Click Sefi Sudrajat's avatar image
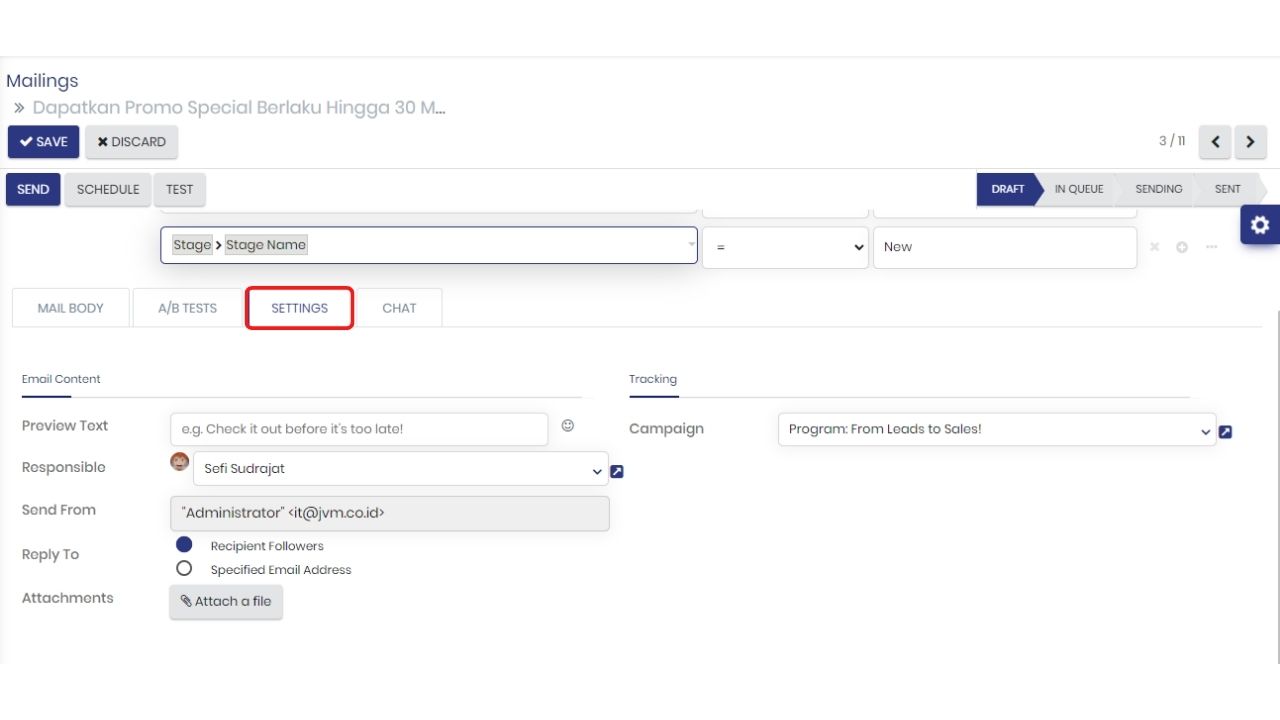This screenshot has width=1280, height=720. 180,461
